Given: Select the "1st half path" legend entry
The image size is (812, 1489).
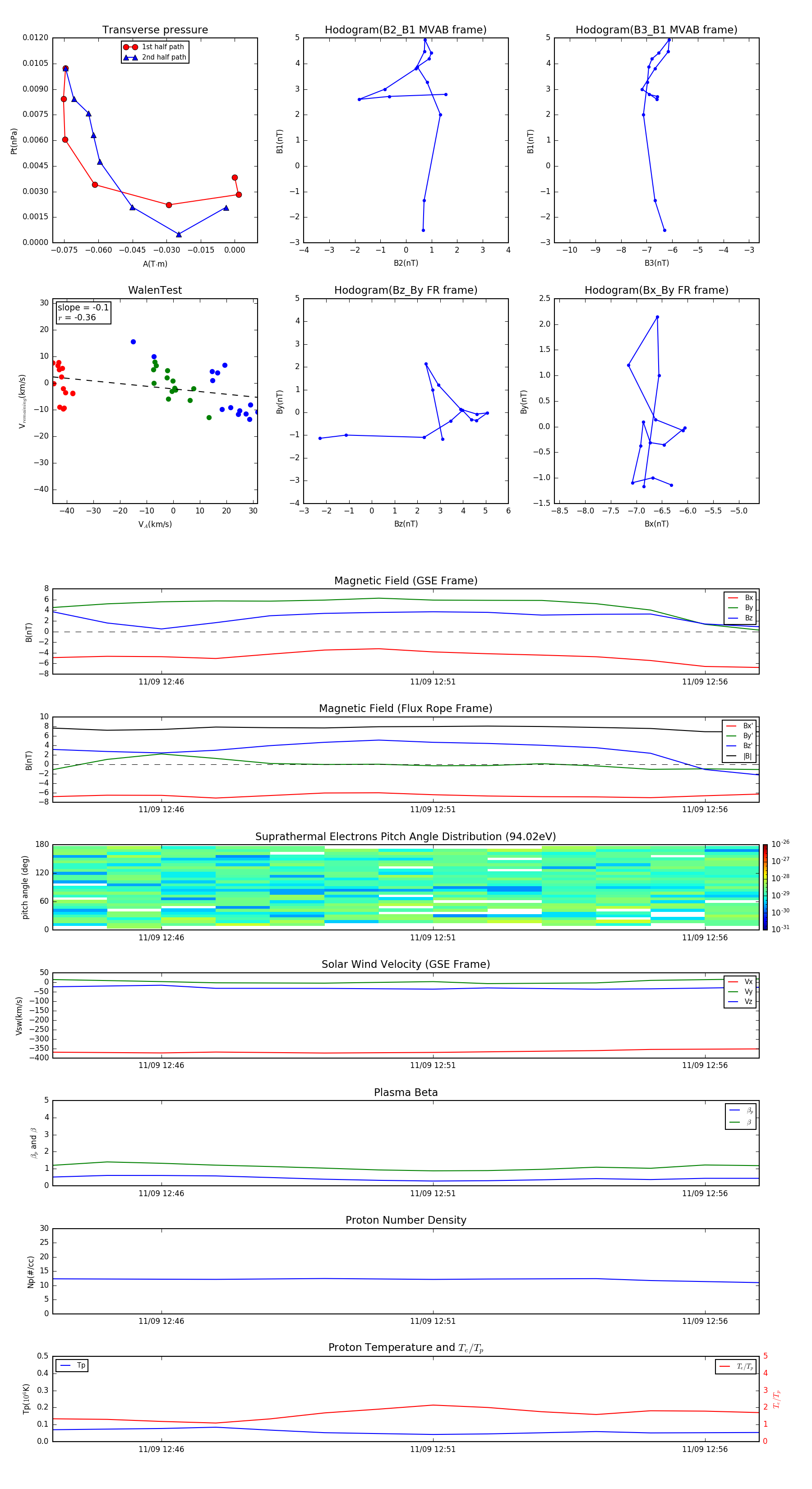Looking at the screenshot, I should coord(154,47).
